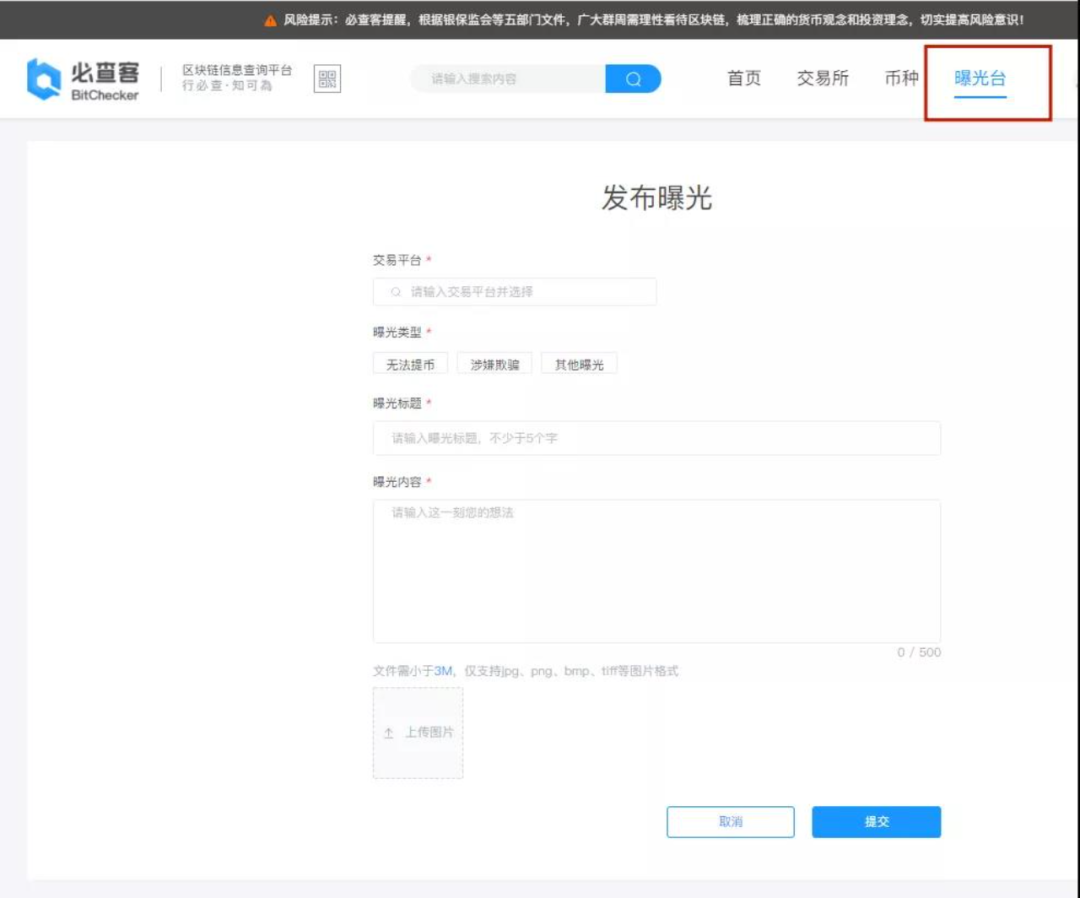The image size is (1080, 898).
Task: Select exposure type 涉嫌欺骗
Action: [x=495, y=364]
